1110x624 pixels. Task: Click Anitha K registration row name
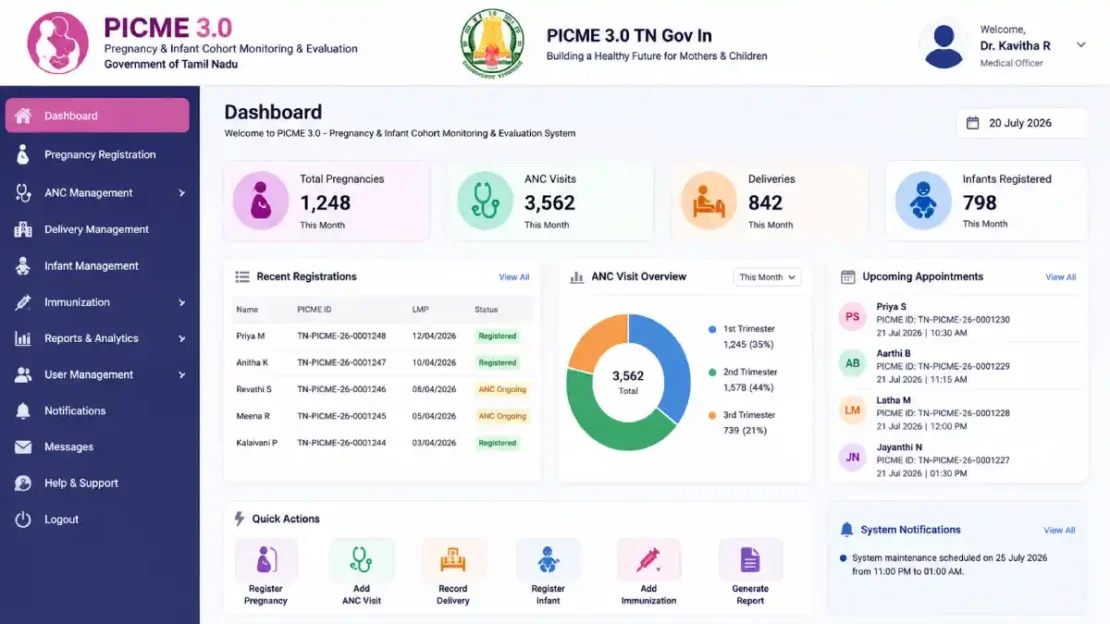252,363
